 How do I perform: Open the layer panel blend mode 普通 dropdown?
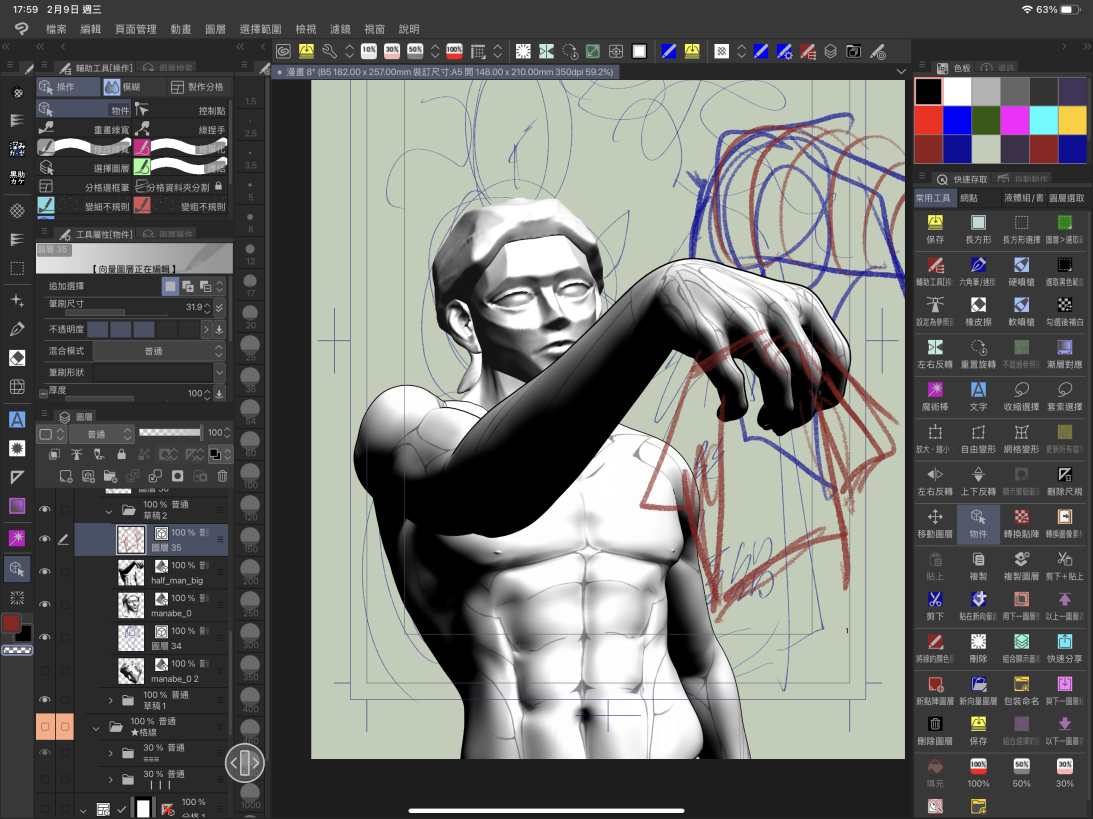tap(101, 434)
